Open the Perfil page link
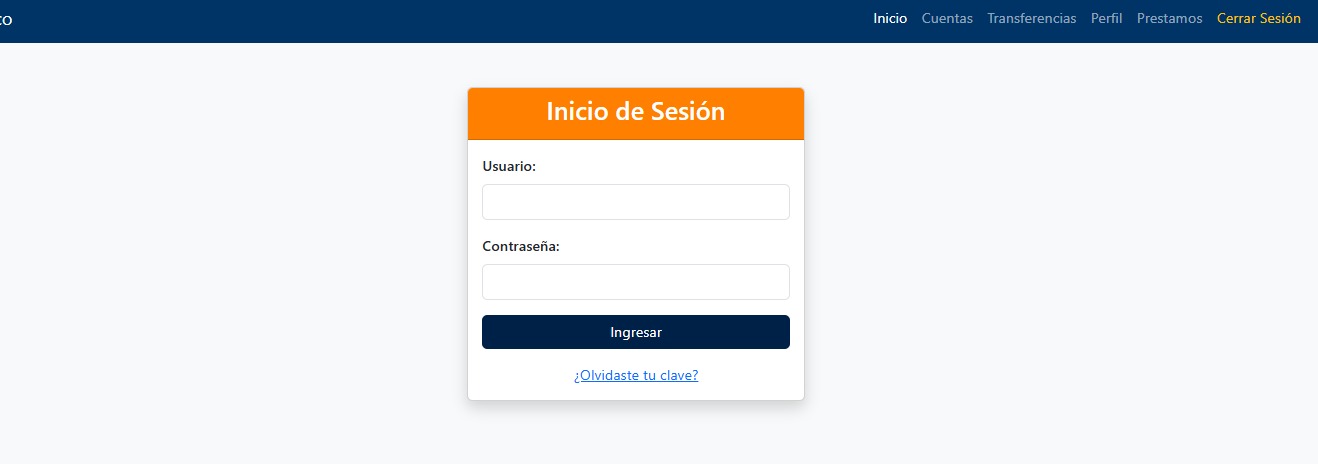This screenshot has height=464, width=1318. tap(1106, 18)
